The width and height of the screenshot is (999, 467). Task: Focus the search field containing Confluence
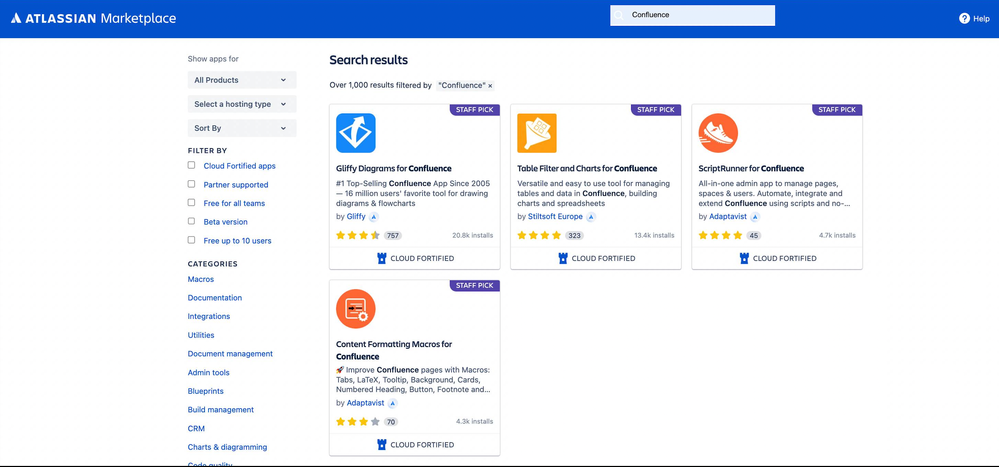[x=693, y=15]
